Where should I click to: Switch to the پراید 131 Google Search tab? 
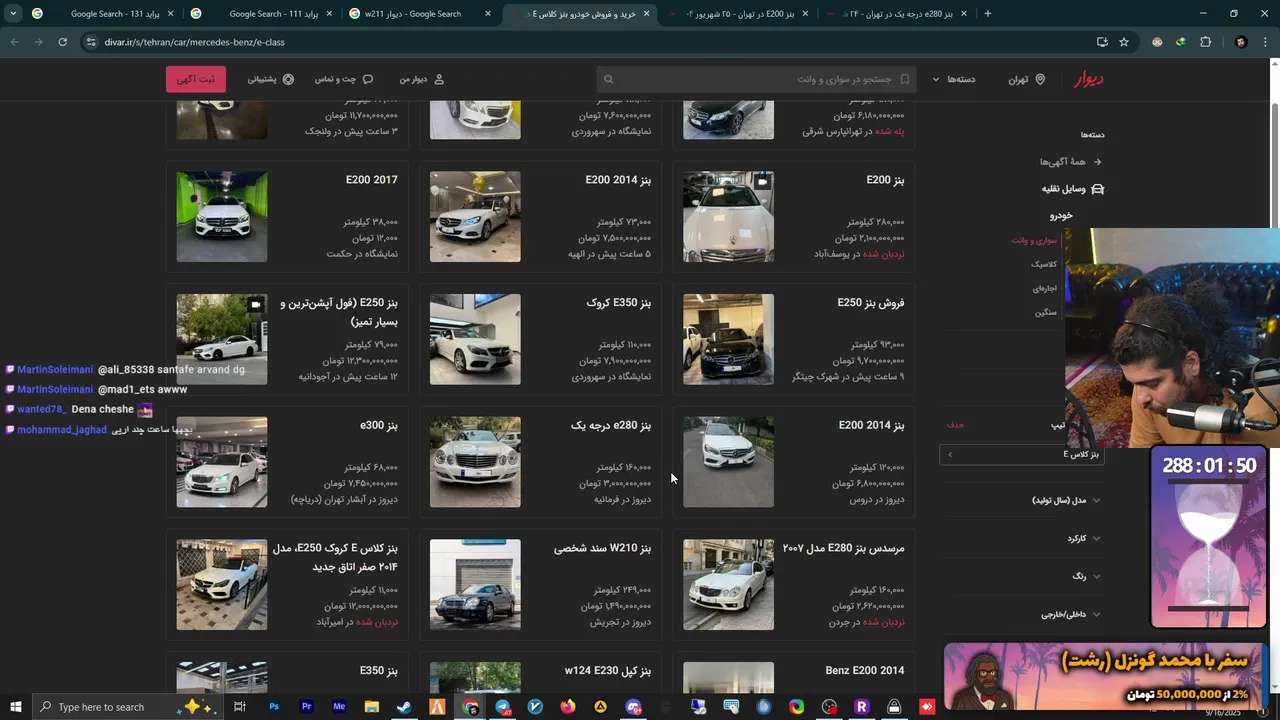pyautogui.click(x=104, y=14)
